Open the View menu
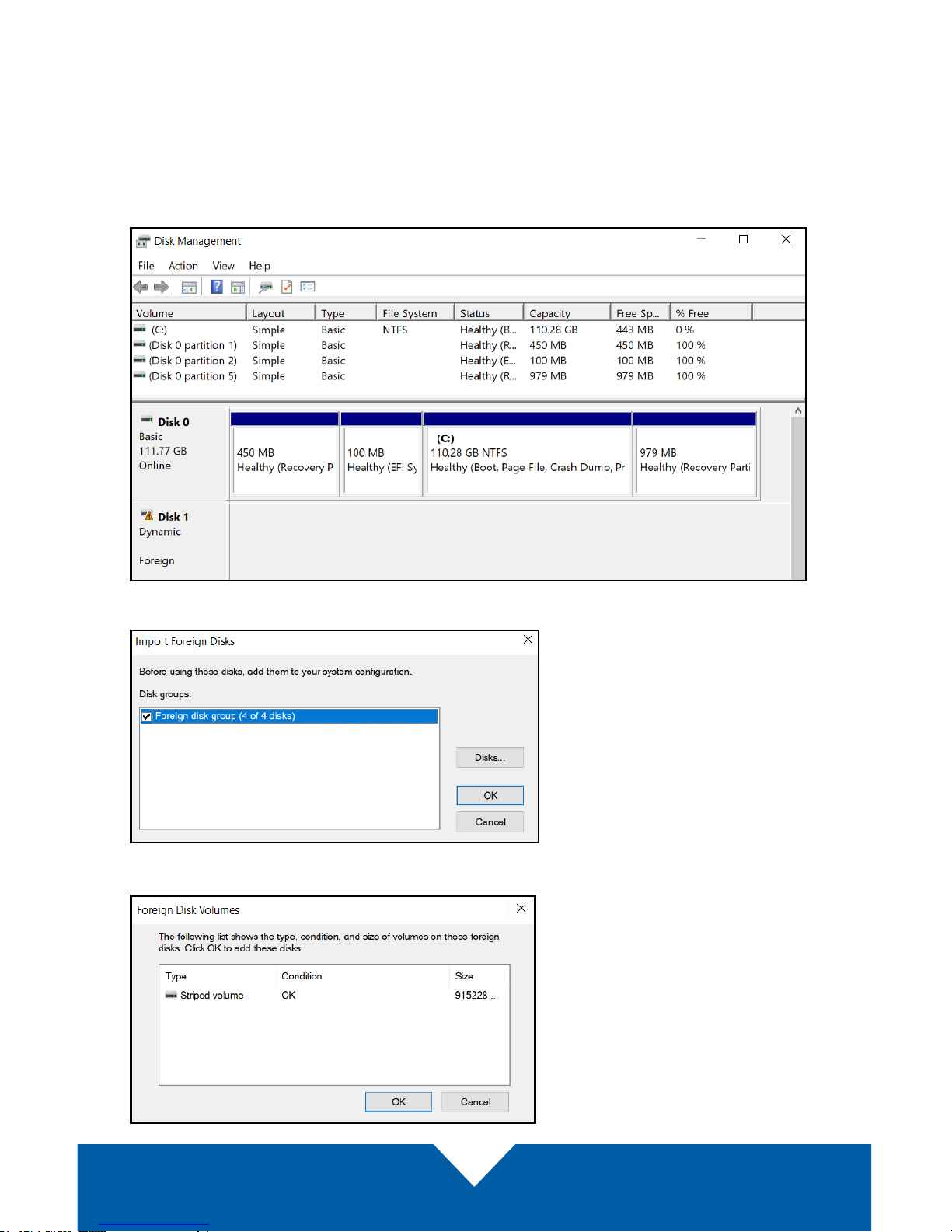The image size is (952, 1232). click(x=224, y=266)
